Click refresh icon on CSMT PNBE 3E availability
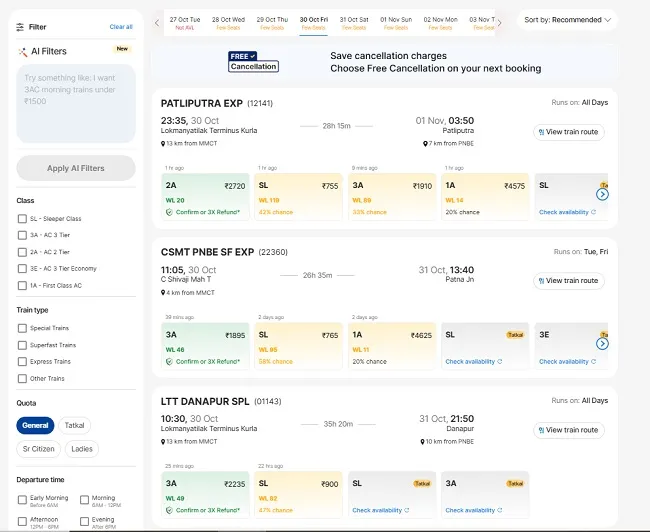 [x=594, y=362]
